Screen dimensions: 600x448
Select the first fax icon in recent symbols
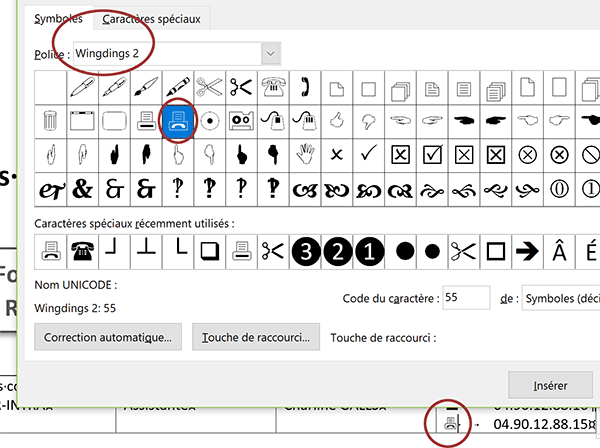coord(51,252)
